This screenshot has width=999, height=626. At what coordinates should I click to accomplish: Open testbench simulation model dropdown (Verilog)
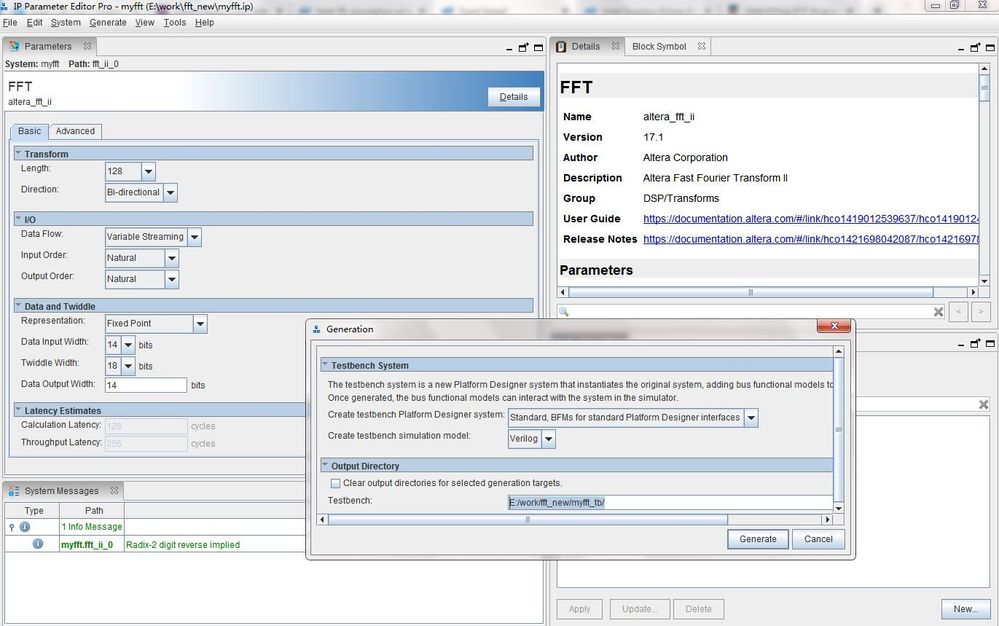point(549,439)
